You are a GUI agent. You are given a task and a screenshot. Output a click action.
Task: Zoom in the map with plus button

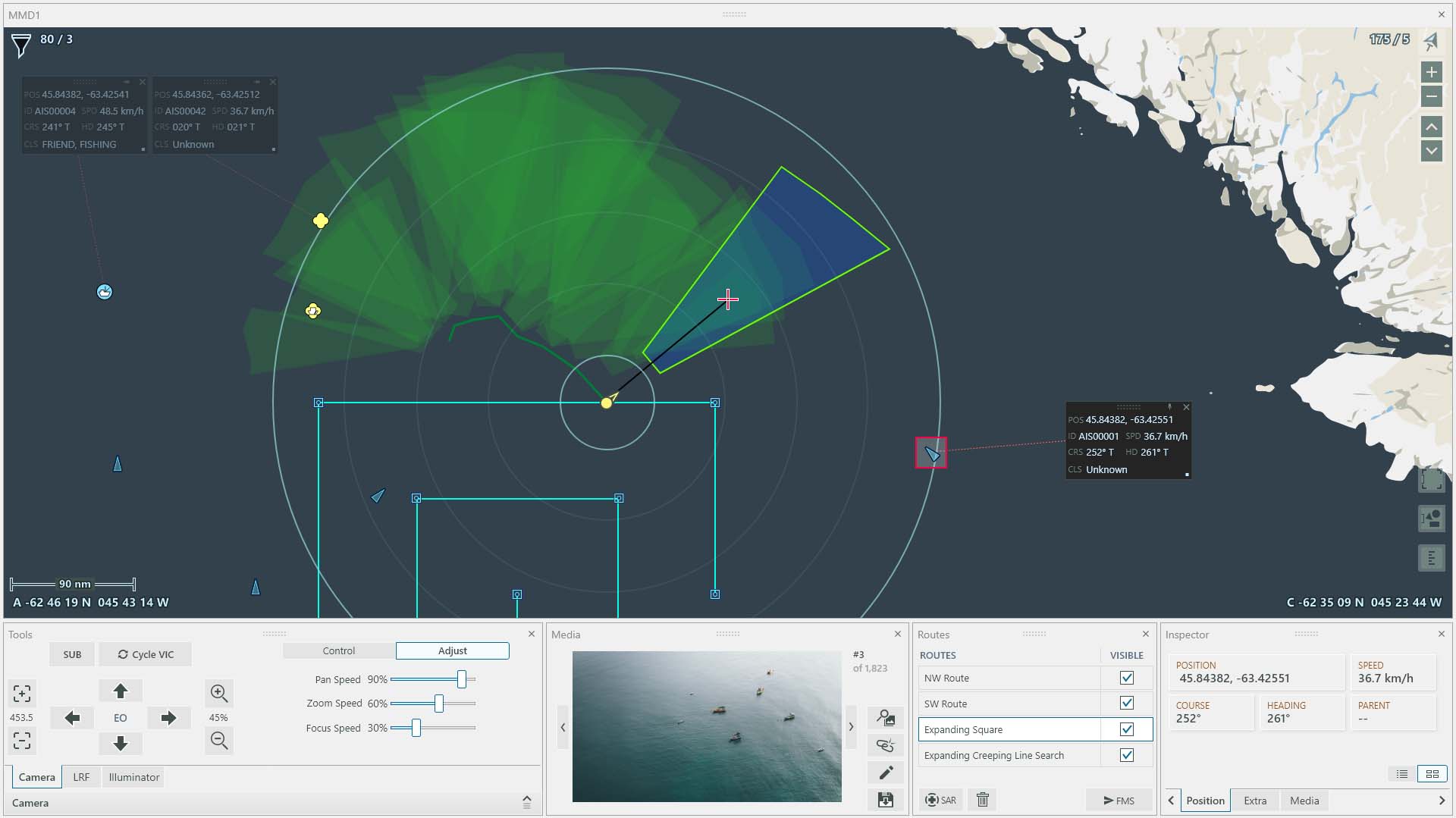[x=1431, y=73]
